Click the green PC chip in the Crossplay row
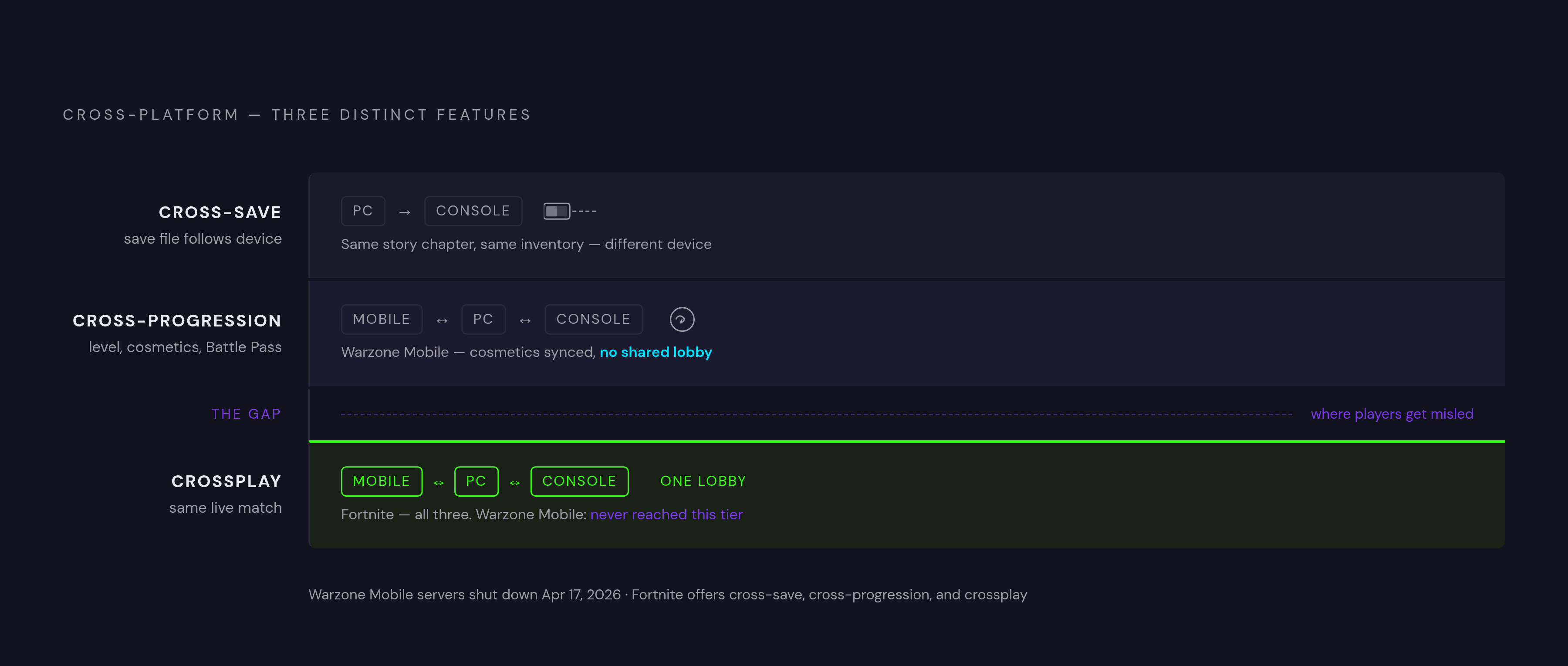Image resolution: width=1568 pixels, height=666 pixels. click(476, 481)
